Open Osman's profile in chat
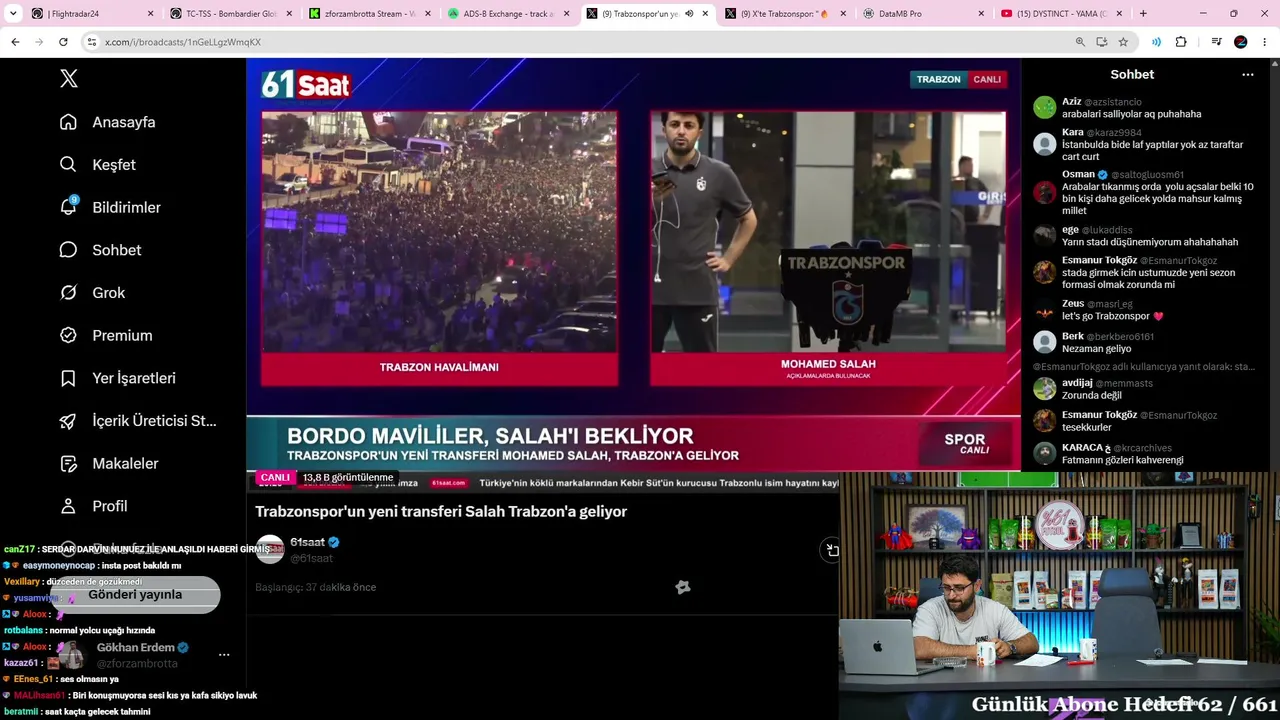 [1078, 174]
